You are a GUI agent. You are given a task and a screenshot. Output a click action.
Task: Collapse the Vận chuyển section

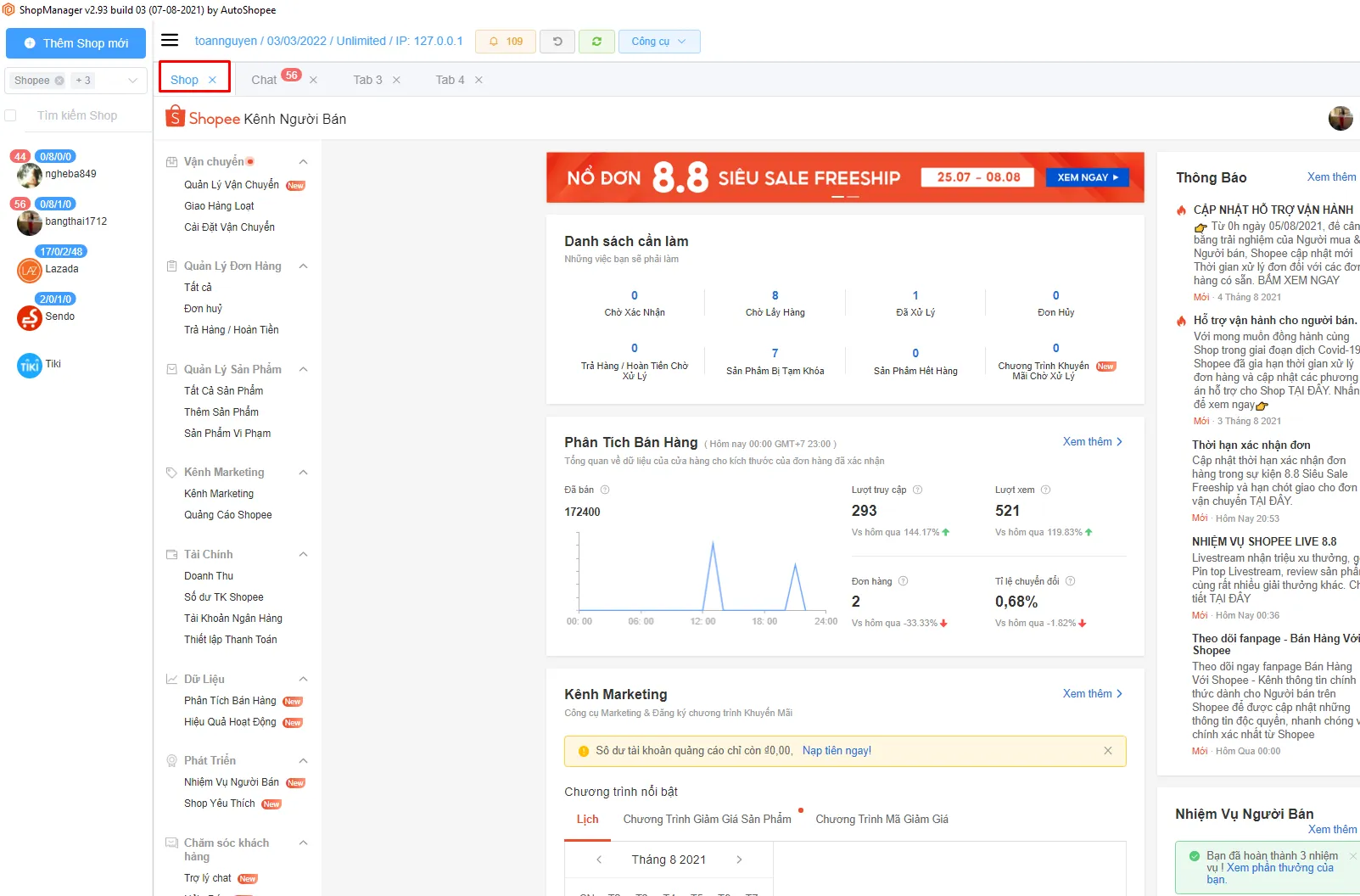point(303,162)
